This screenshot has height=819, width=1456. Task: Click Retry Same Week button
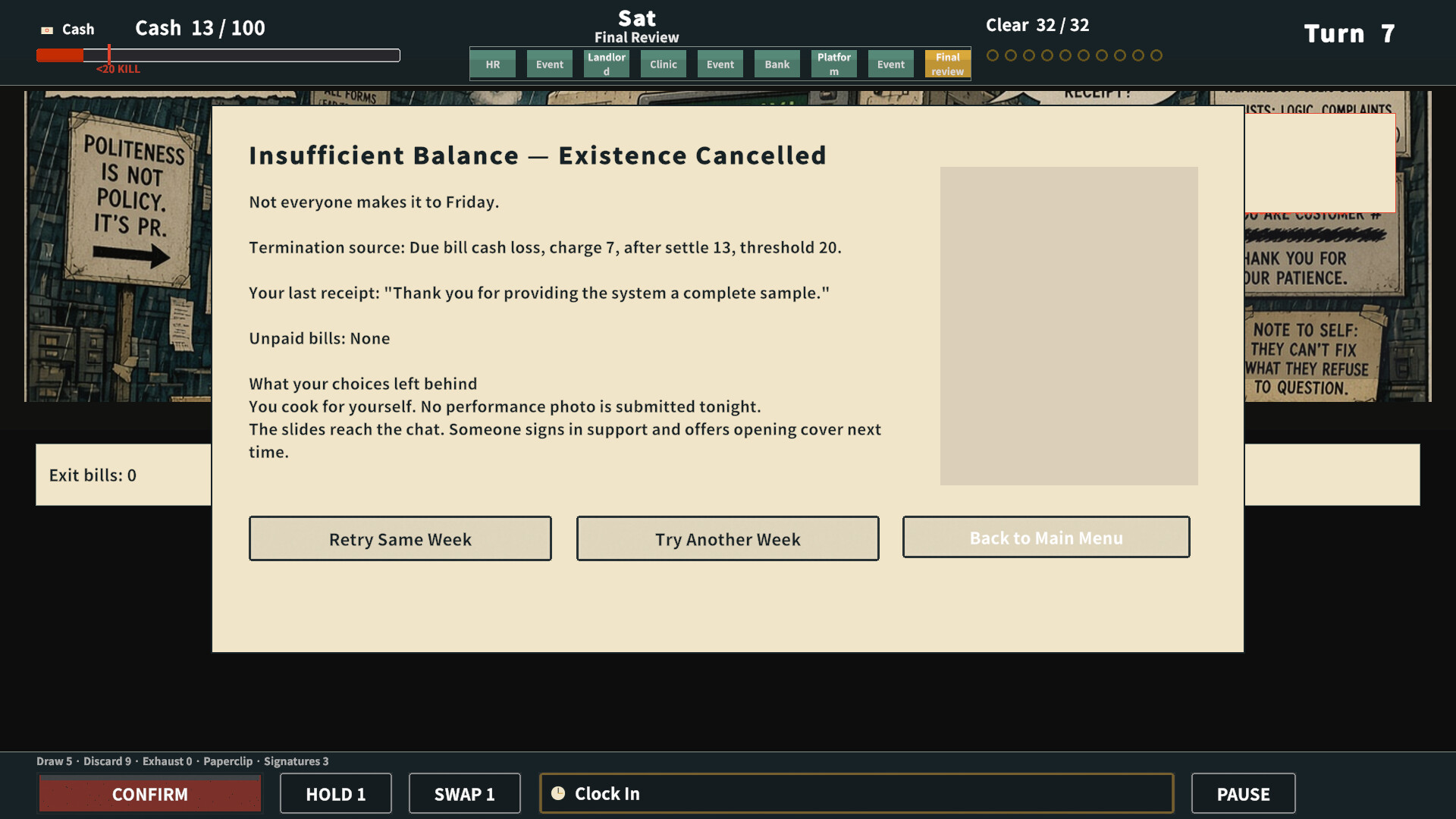[x=400, y=538]
